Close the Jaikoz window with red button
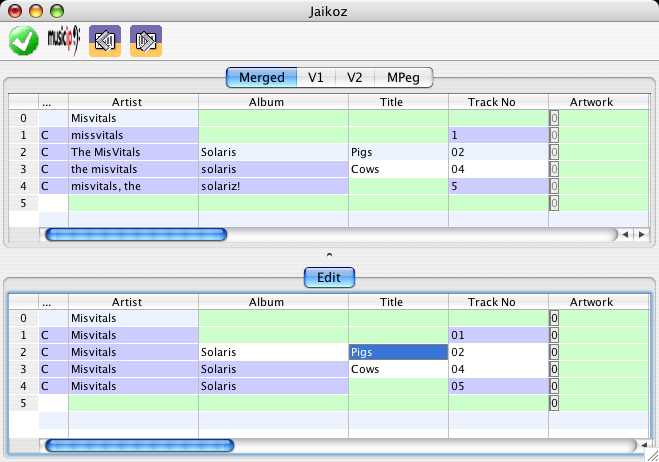 pos(15,11)
